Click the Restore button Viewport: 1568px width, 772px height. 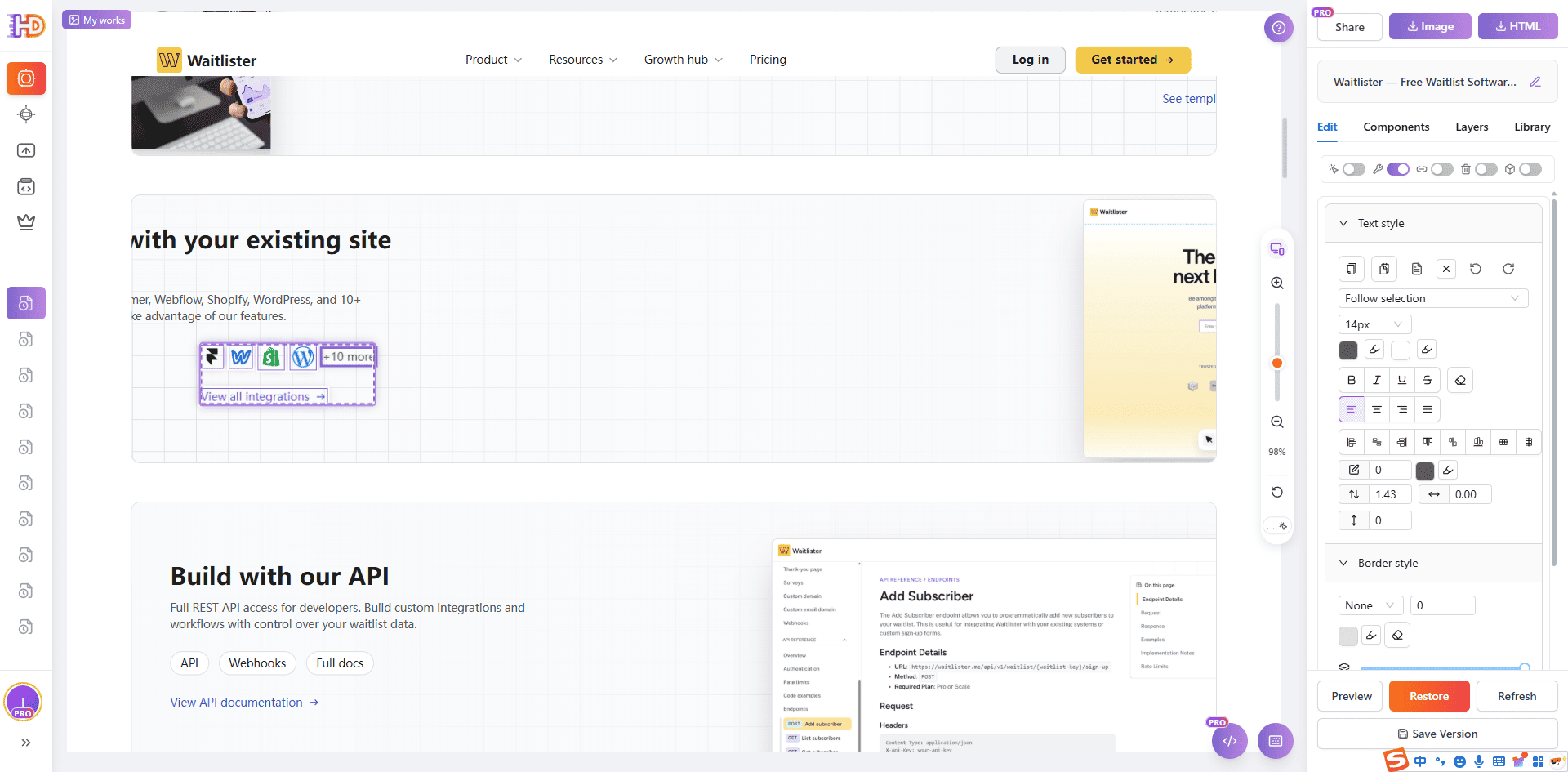[x=1429, y=696]
